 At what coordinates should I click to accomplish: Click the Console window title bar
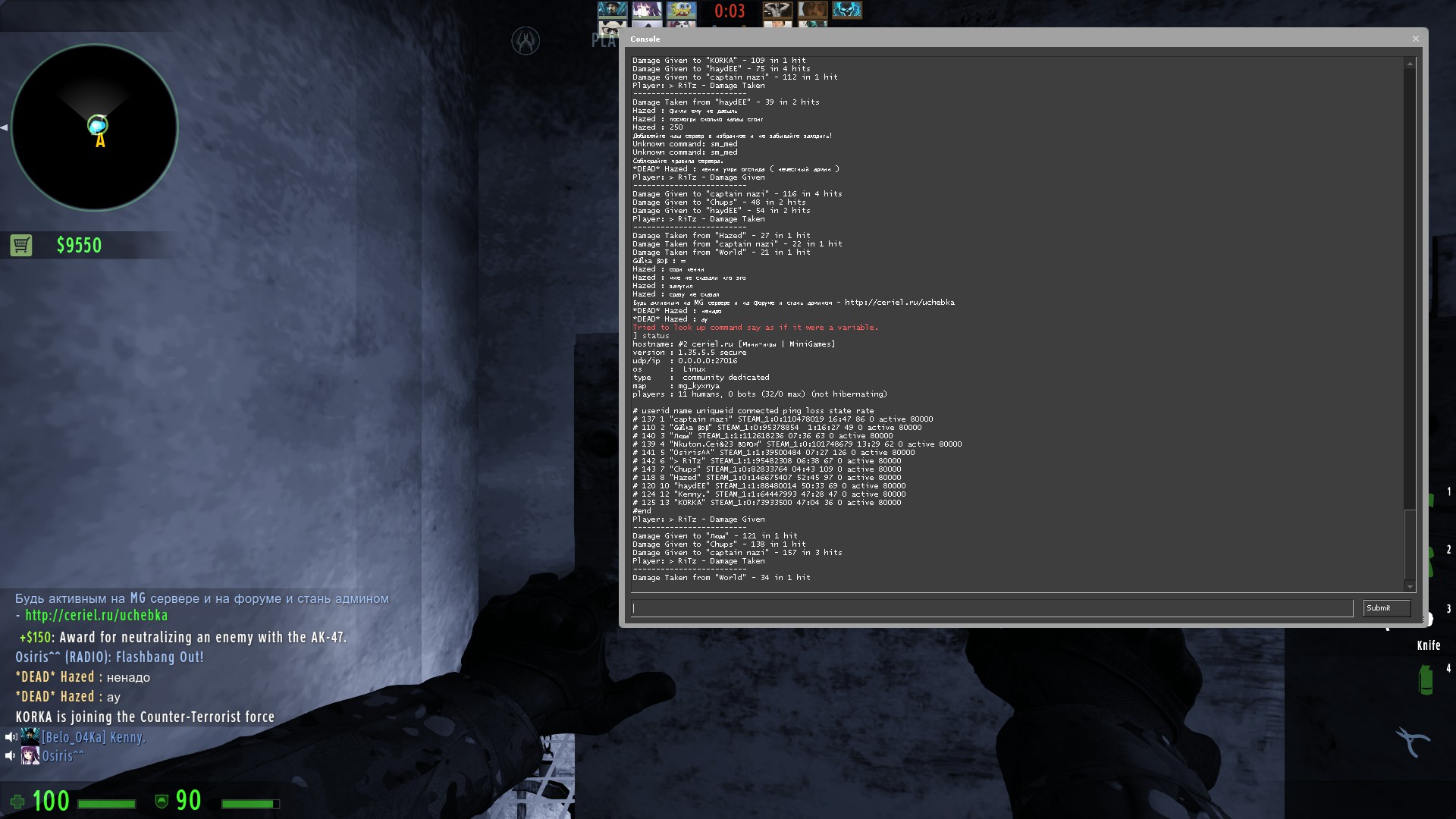point(986,39)
